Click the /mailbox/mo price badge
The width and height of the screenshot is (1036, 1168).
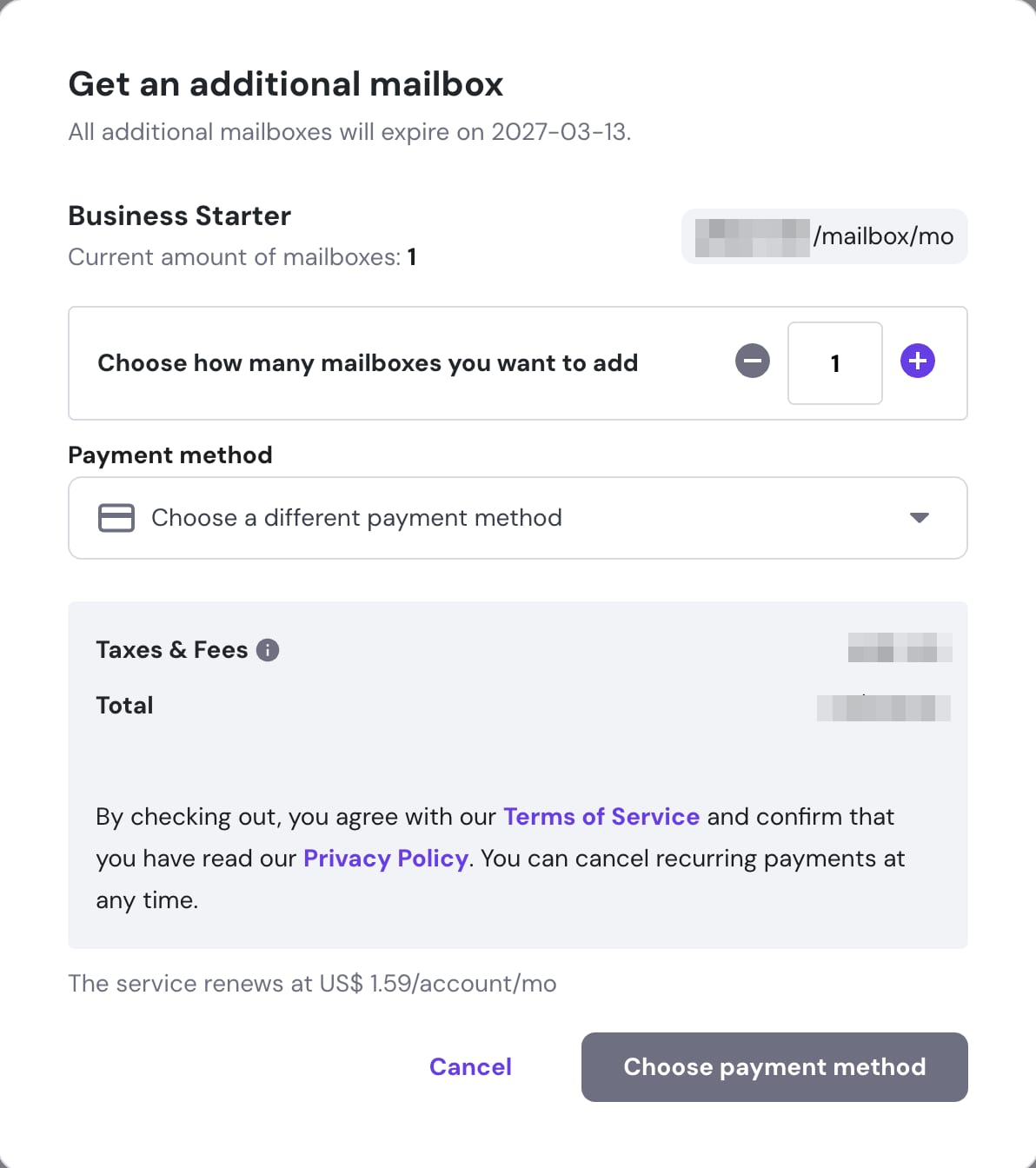pyautogui.click(x=824, y=236)
